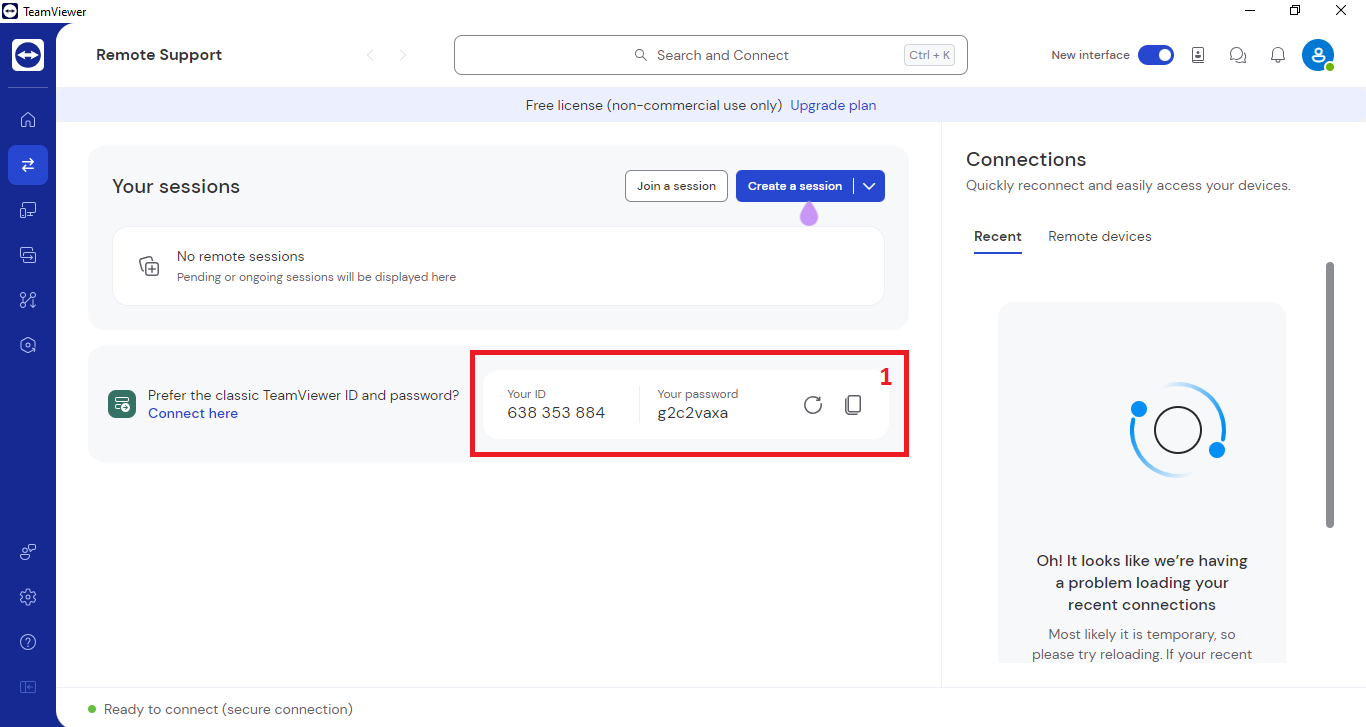Screen dimensions: 1366x727
Task: Click the green classic connect icon
Action: tap(122, 404)
